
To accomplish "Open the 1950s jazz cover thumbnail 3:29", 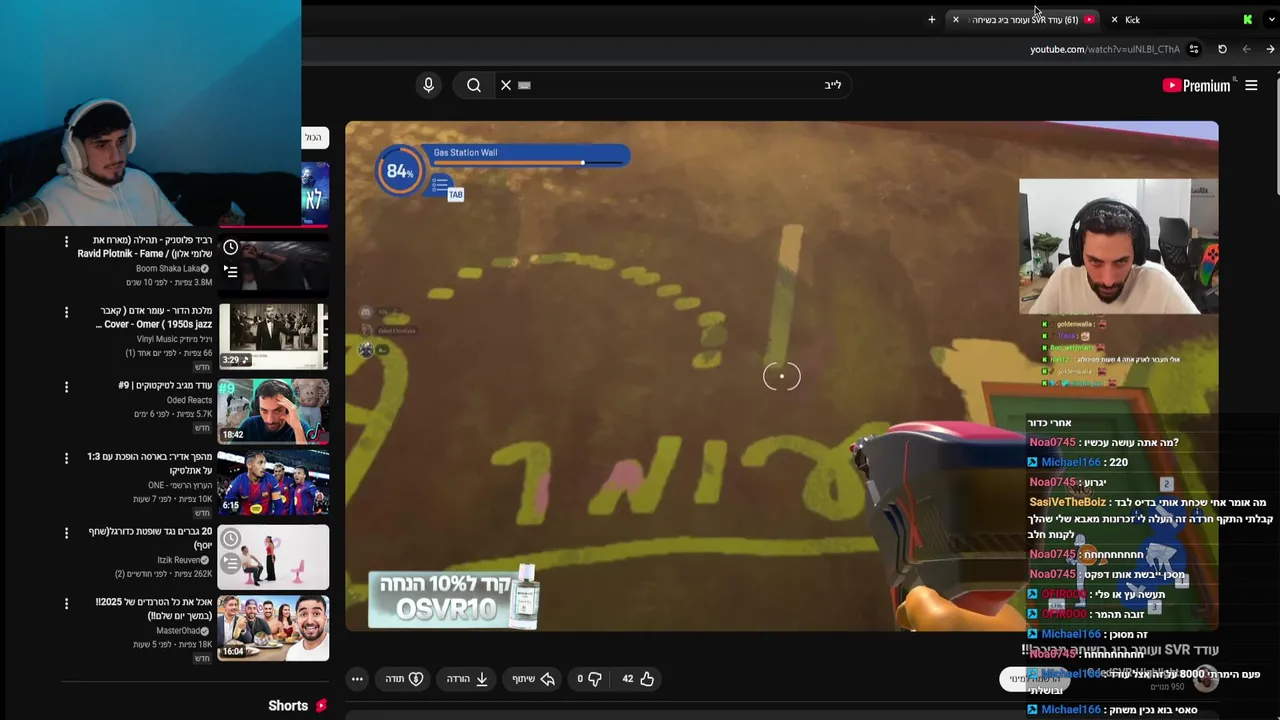I will [273, 336].
